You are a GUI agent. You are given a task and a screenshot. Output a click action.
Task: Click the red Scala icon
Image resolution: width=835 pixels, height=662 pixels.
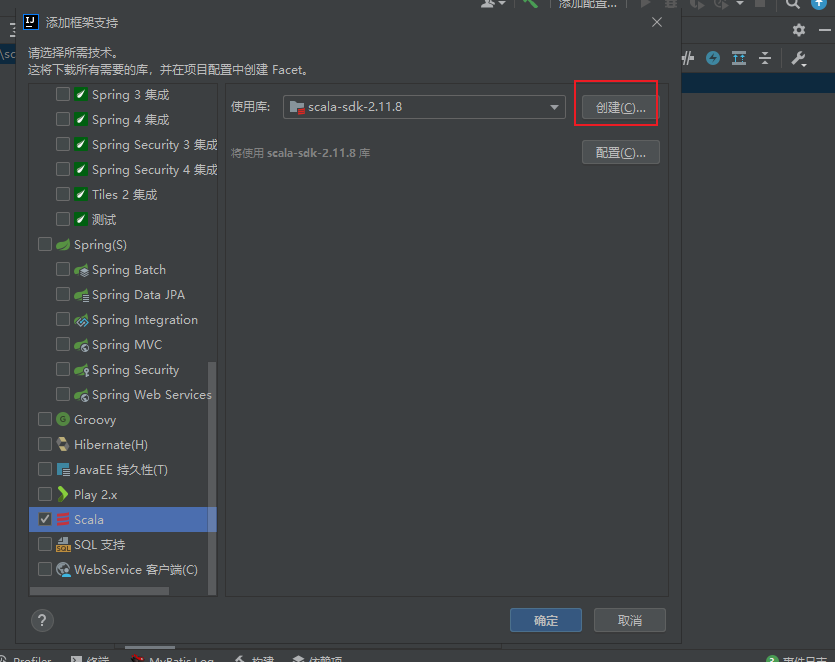point(63,519)
